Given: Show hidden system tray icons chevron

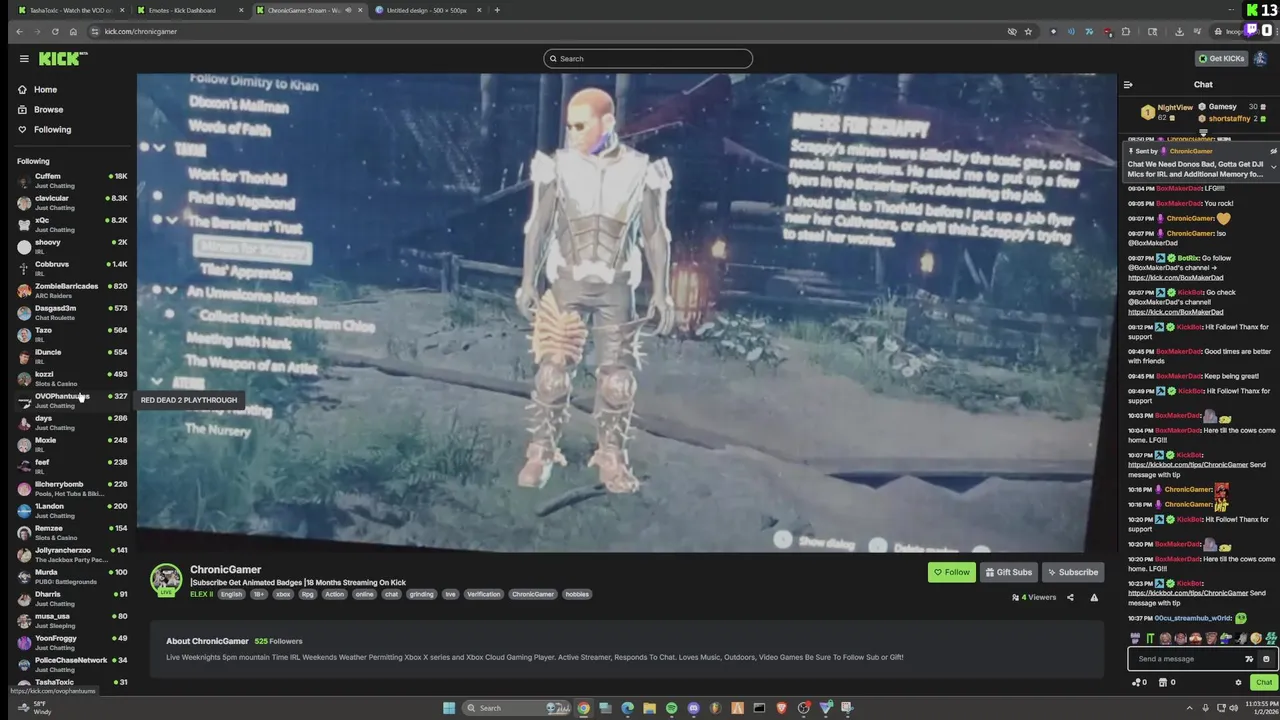Looking at the screenshot, I should point(1189,708).
